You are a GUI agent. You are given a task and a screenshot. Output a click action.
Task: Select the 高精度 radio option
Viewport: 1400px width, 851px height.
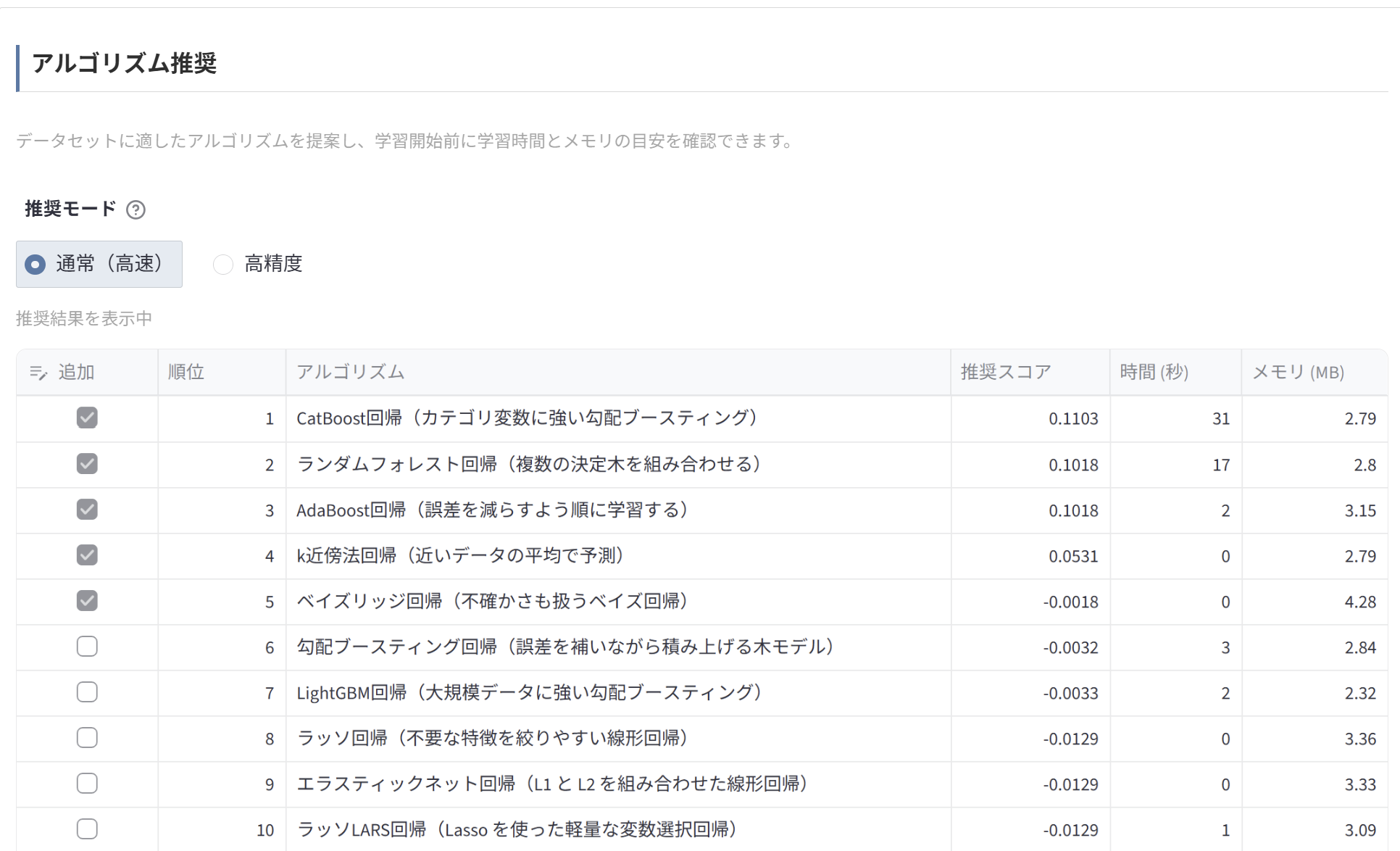coord(258,264)
